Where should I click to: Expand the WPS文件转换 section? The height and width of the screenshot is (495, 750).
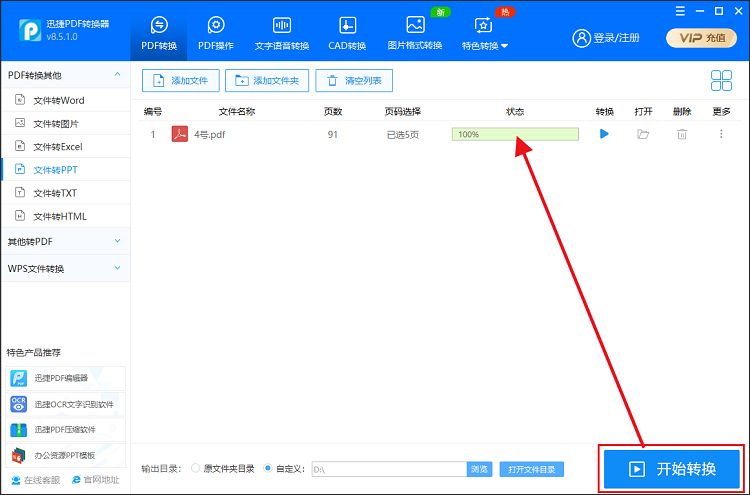[x=65, y=268]
